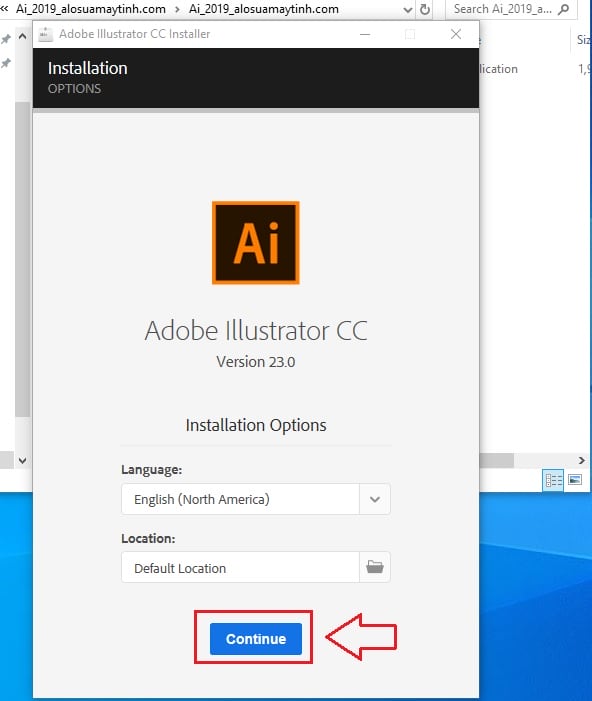Click the scroll down arrow in Explorer navigation pane

[22, 460]
